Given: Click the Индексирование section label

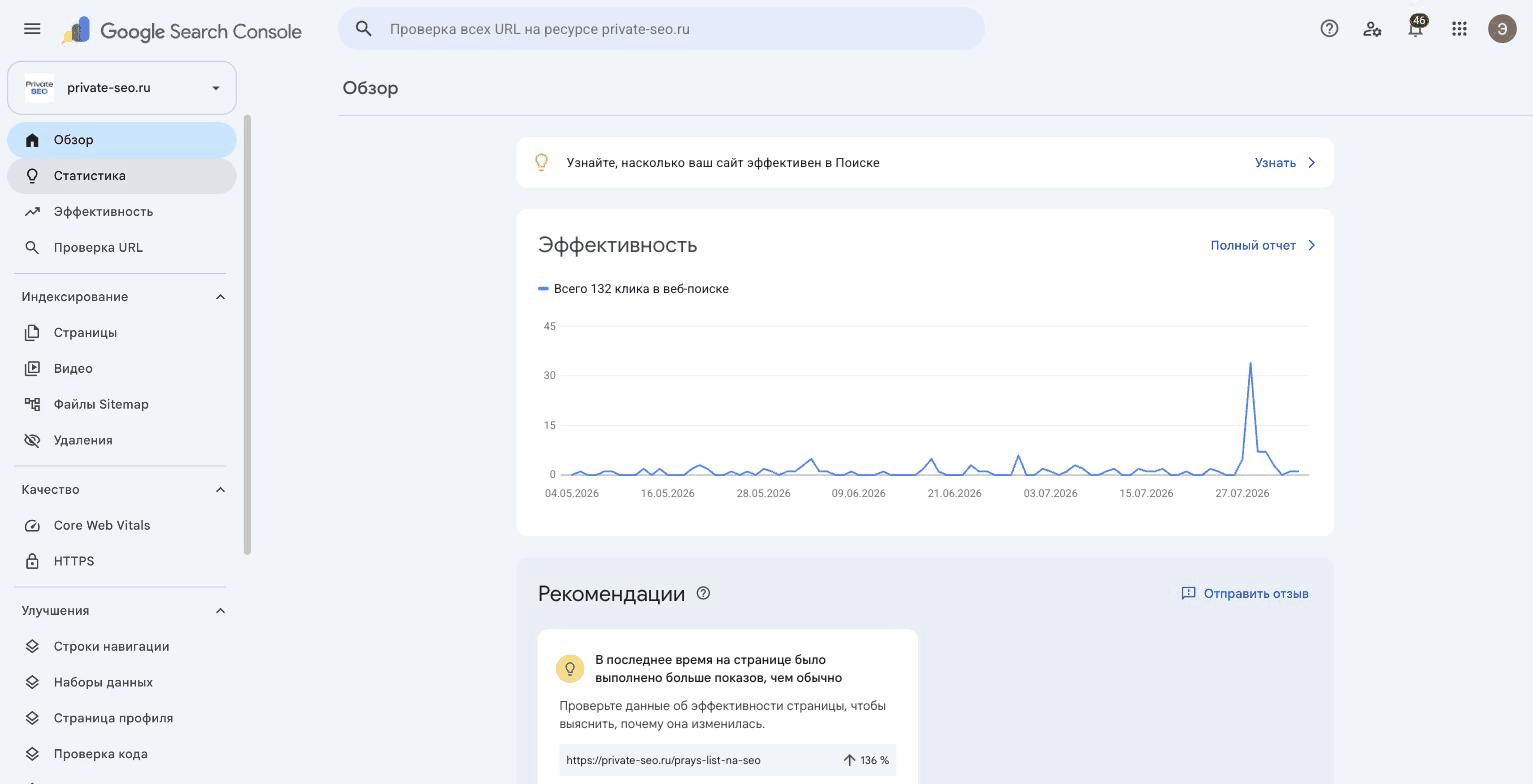Looking at the screenshot, I should [75, 297].
